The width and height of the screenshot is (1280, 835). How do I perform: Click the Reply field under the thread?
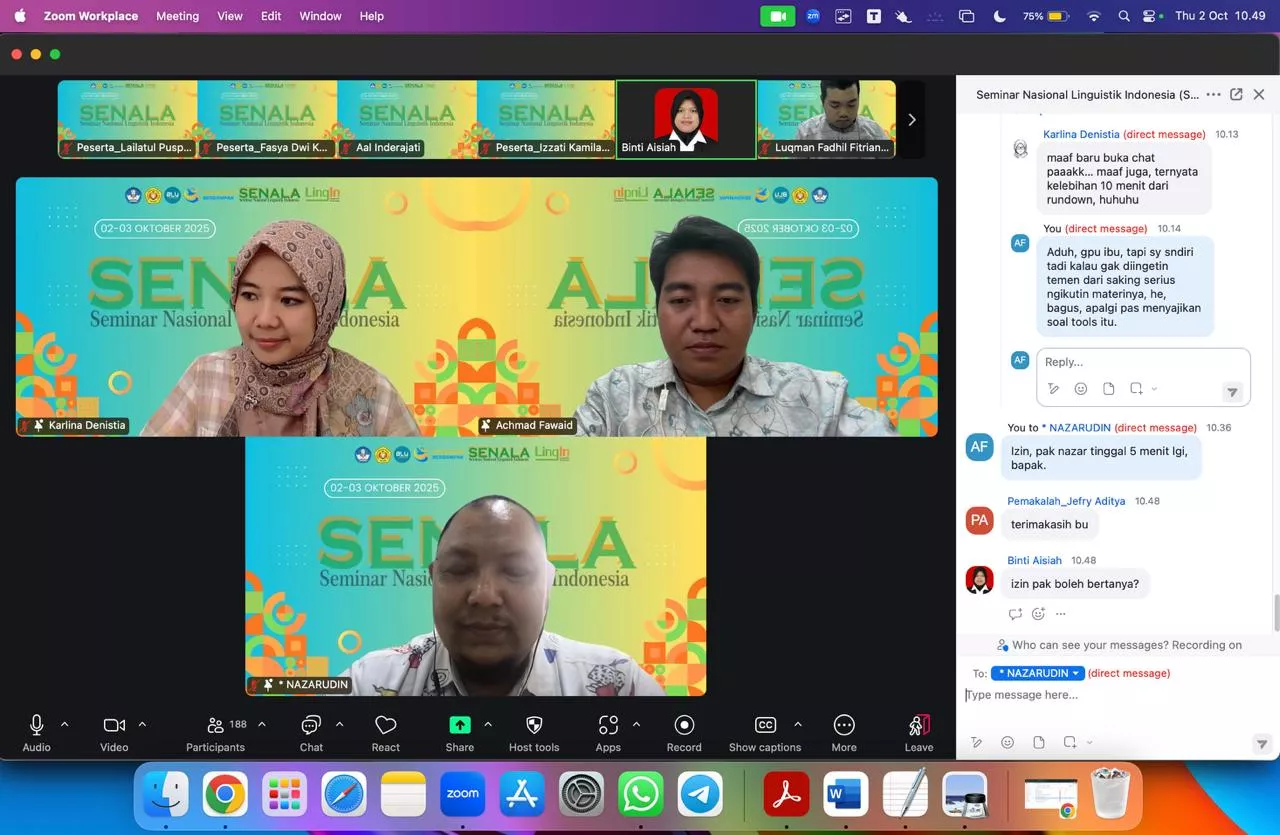coord(1143,362)
